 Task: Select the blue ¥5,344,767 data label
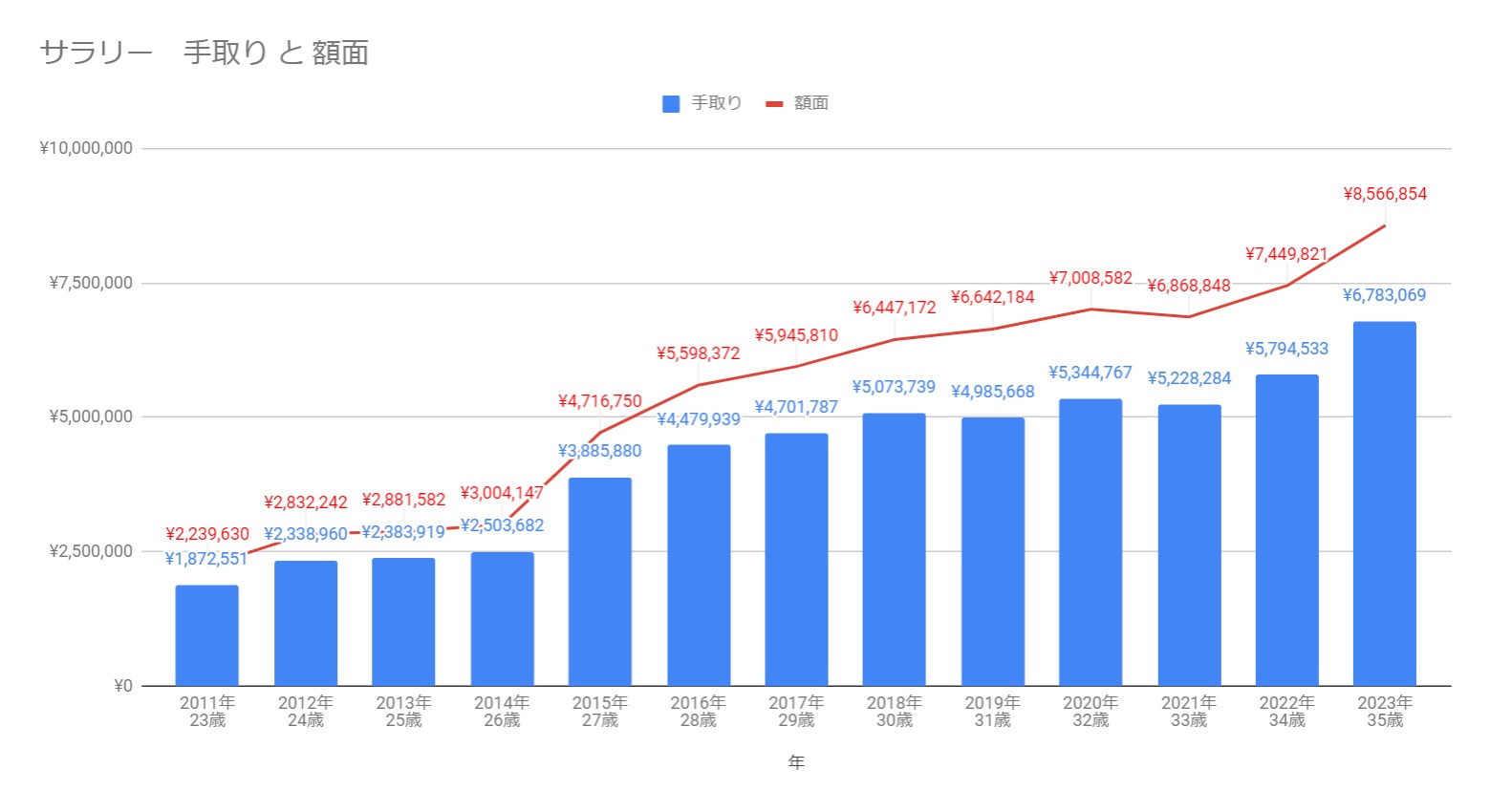[1091, 373]
